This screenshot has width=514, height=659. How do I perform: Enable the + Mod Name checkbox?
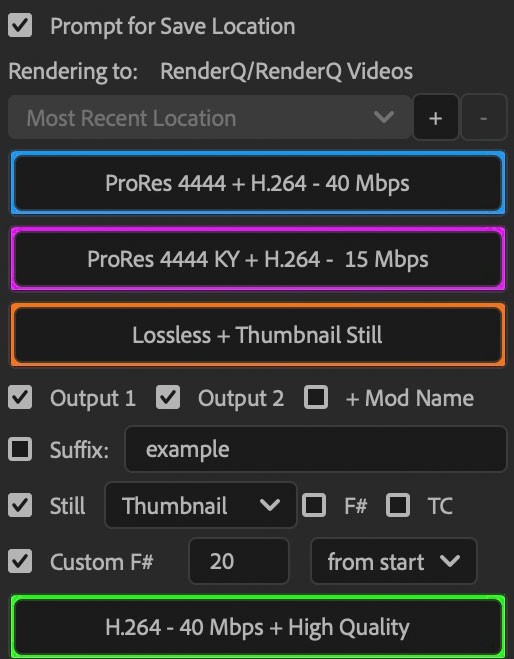pyautogui.click(x=316, y=397)
